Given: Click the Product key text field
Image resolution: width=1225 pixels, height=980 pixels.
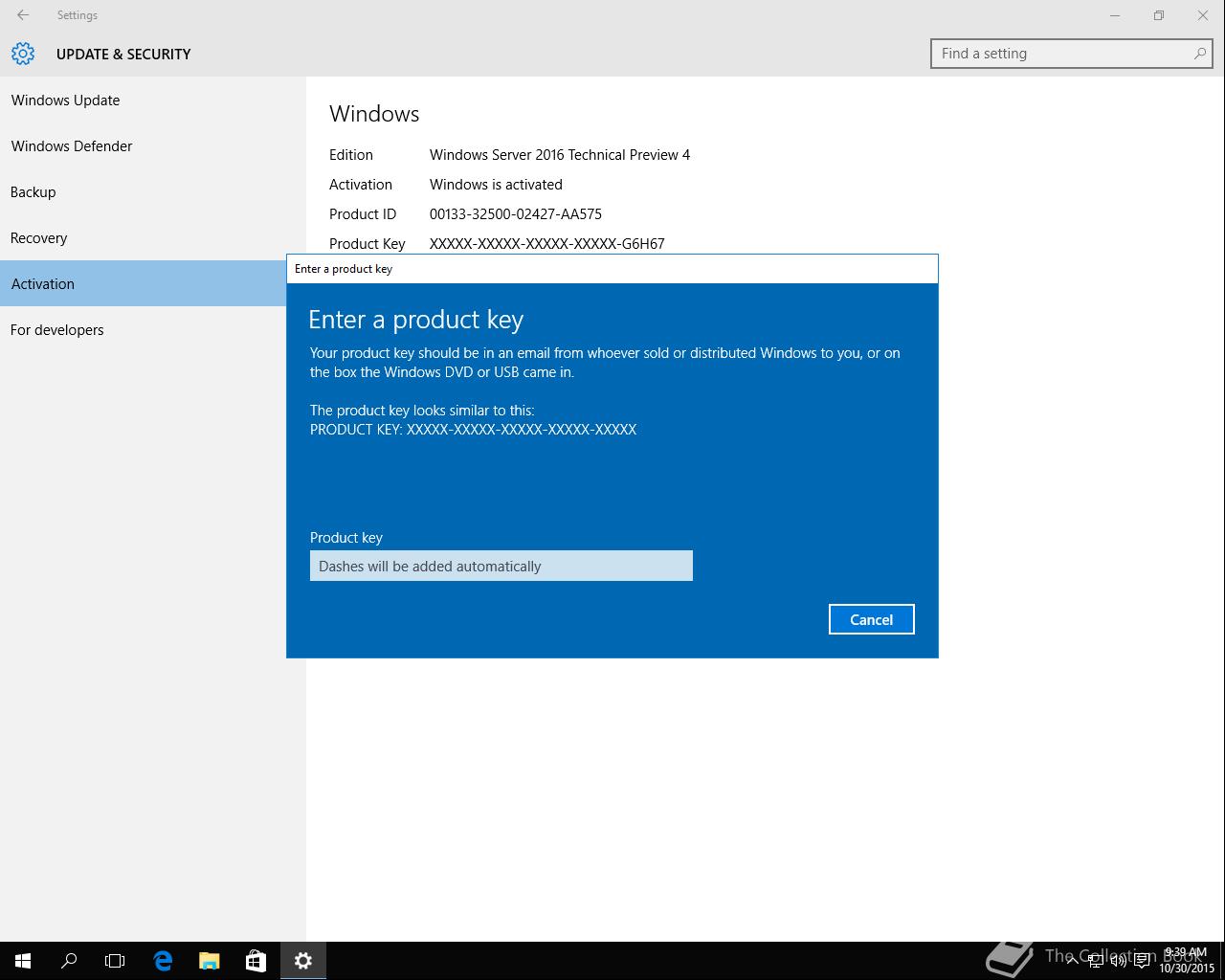Looking at the screenshot, I should click(x=501, y=566).
